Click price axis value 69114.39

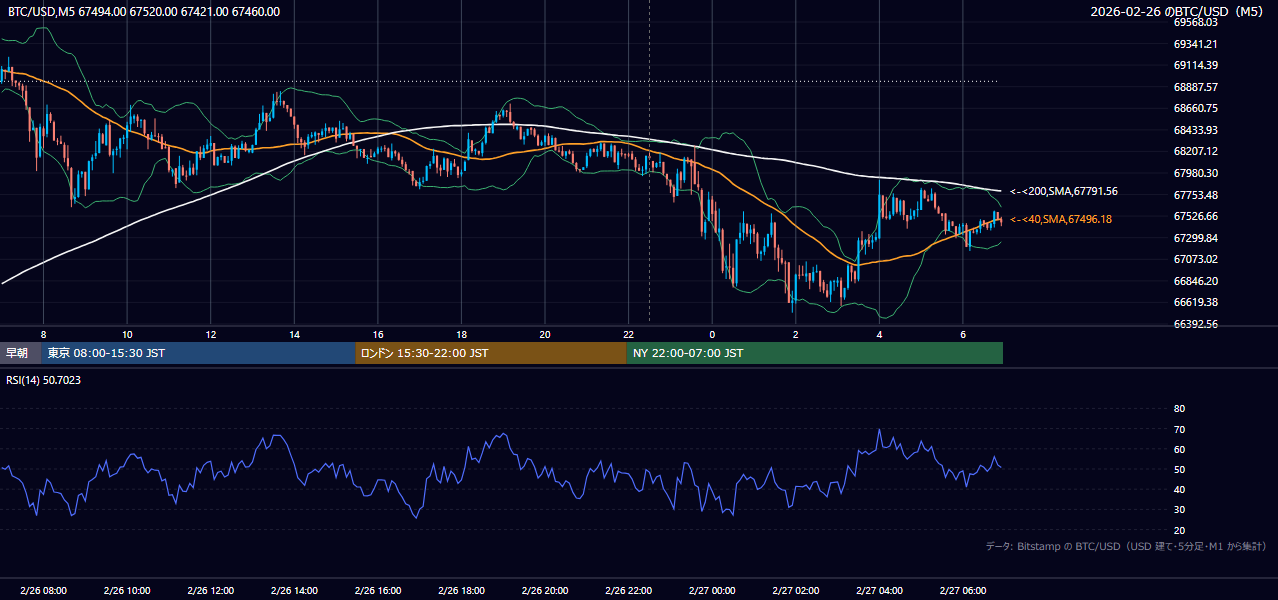(1195, 65)
